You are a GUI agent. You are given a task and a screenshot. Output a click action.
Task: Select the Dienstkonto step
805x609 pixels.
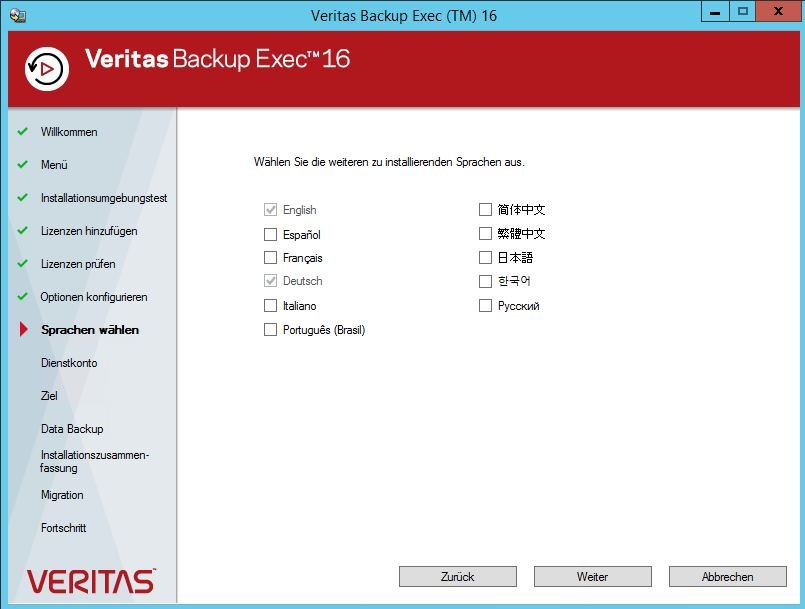[x=69, y=363]
